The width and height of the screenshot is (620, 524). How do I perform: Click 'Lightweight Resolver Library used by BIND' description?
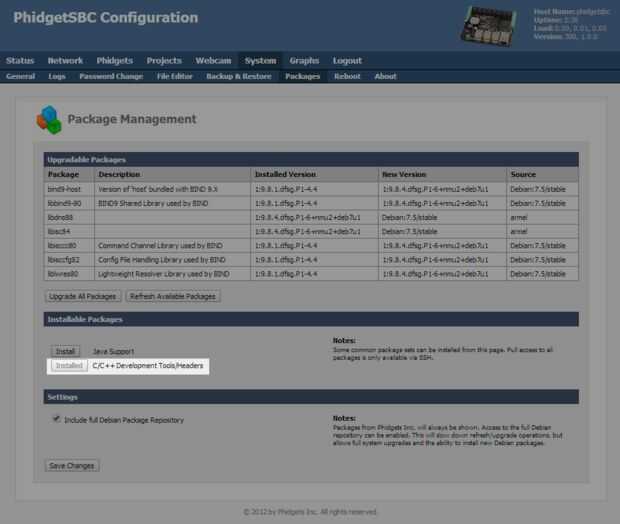(x=164, y=274)
